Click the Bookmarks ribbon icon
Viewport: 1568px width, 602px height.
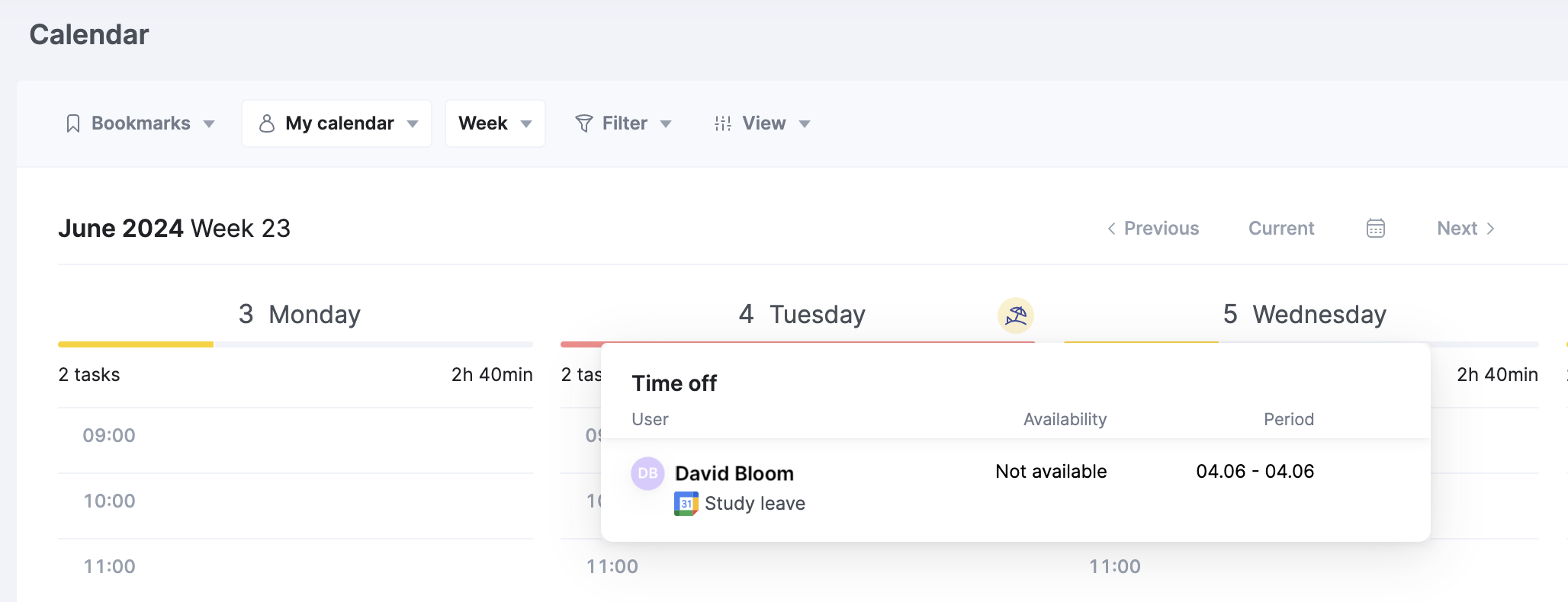click(x=73, y=123)
